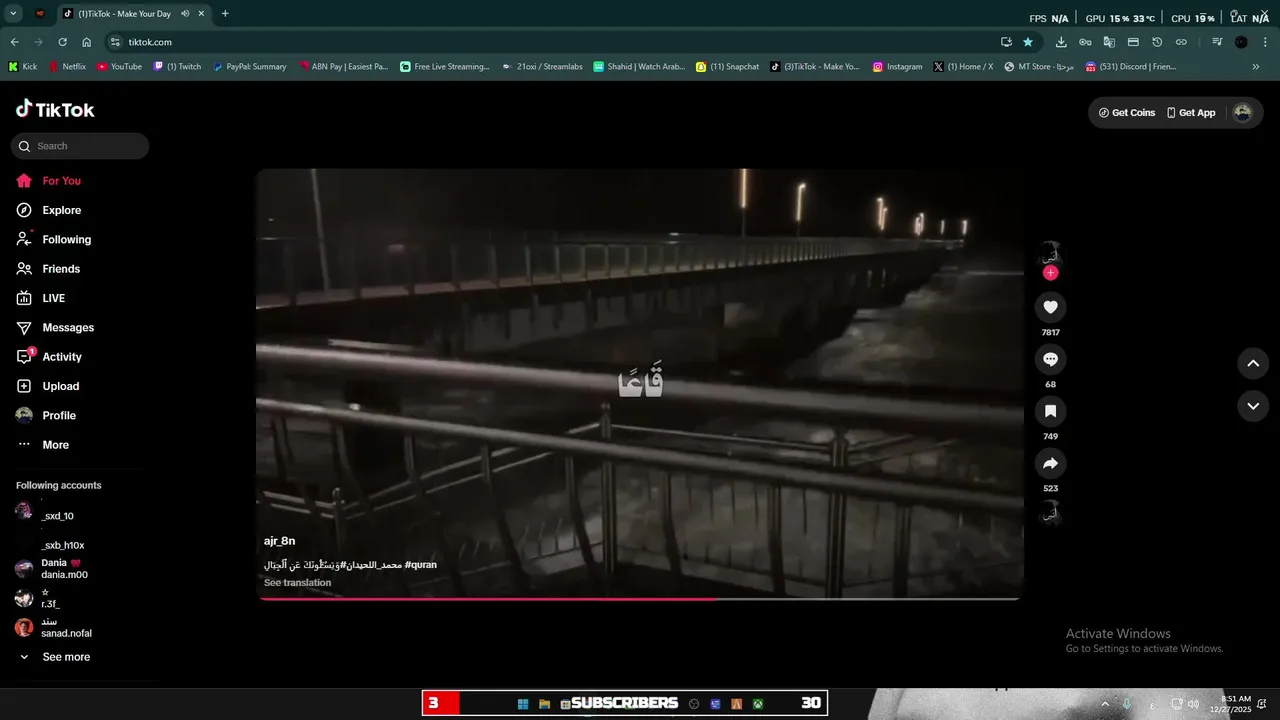Click the video to pause playback
1280x720 pixels.
pyautogui.click(x=640, y=384)
